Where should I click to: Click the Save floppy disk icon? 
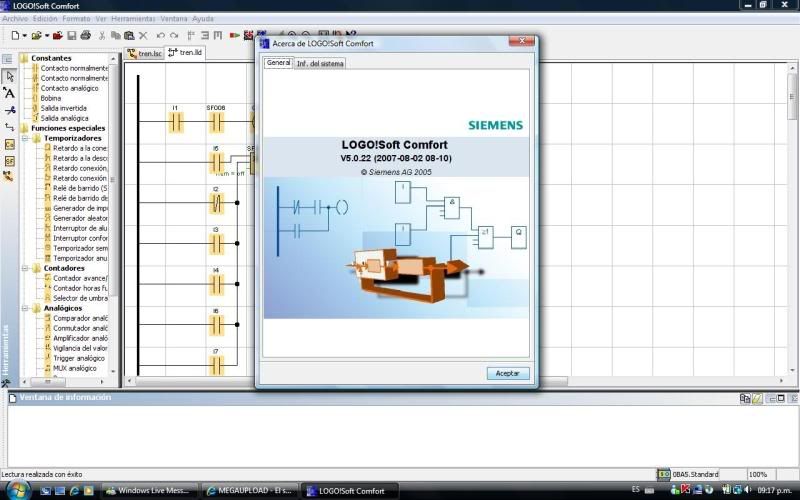(x=71, y=35)
